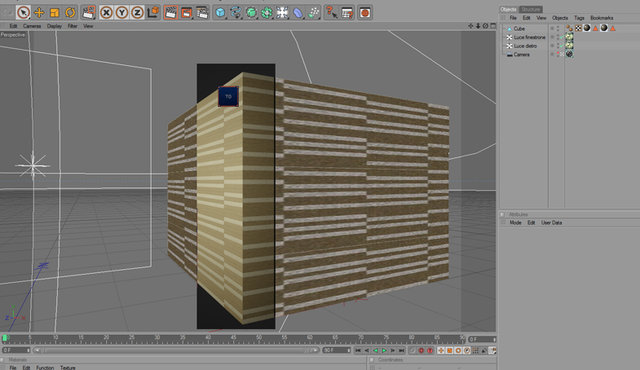Viewport: 640px width, 370px height.
Task: Open the Object Manager Tags menu
Action: 579,18
